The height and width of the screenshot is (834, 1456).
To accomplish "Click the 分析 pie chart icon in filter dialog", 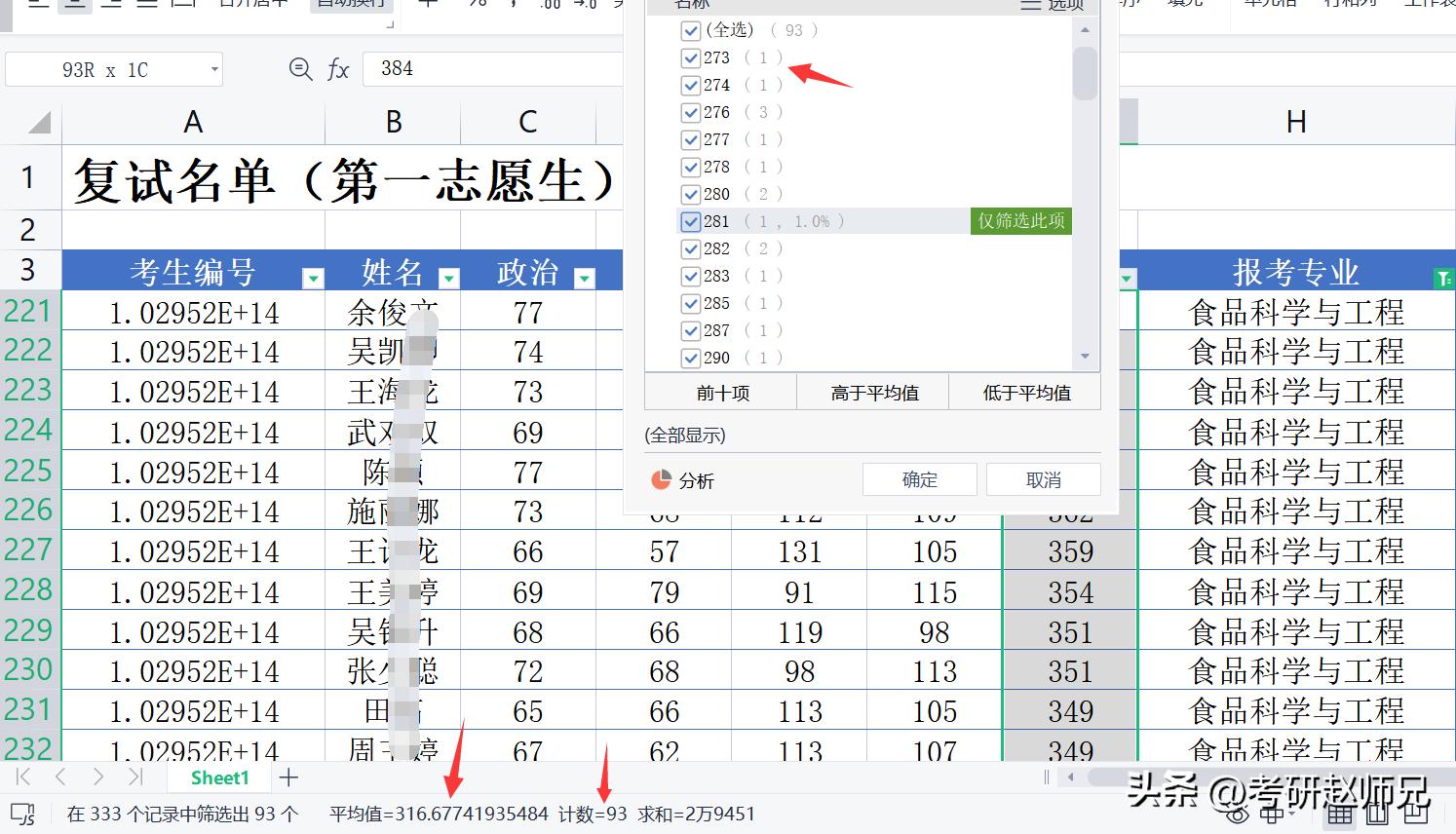I will coord(661,479).
